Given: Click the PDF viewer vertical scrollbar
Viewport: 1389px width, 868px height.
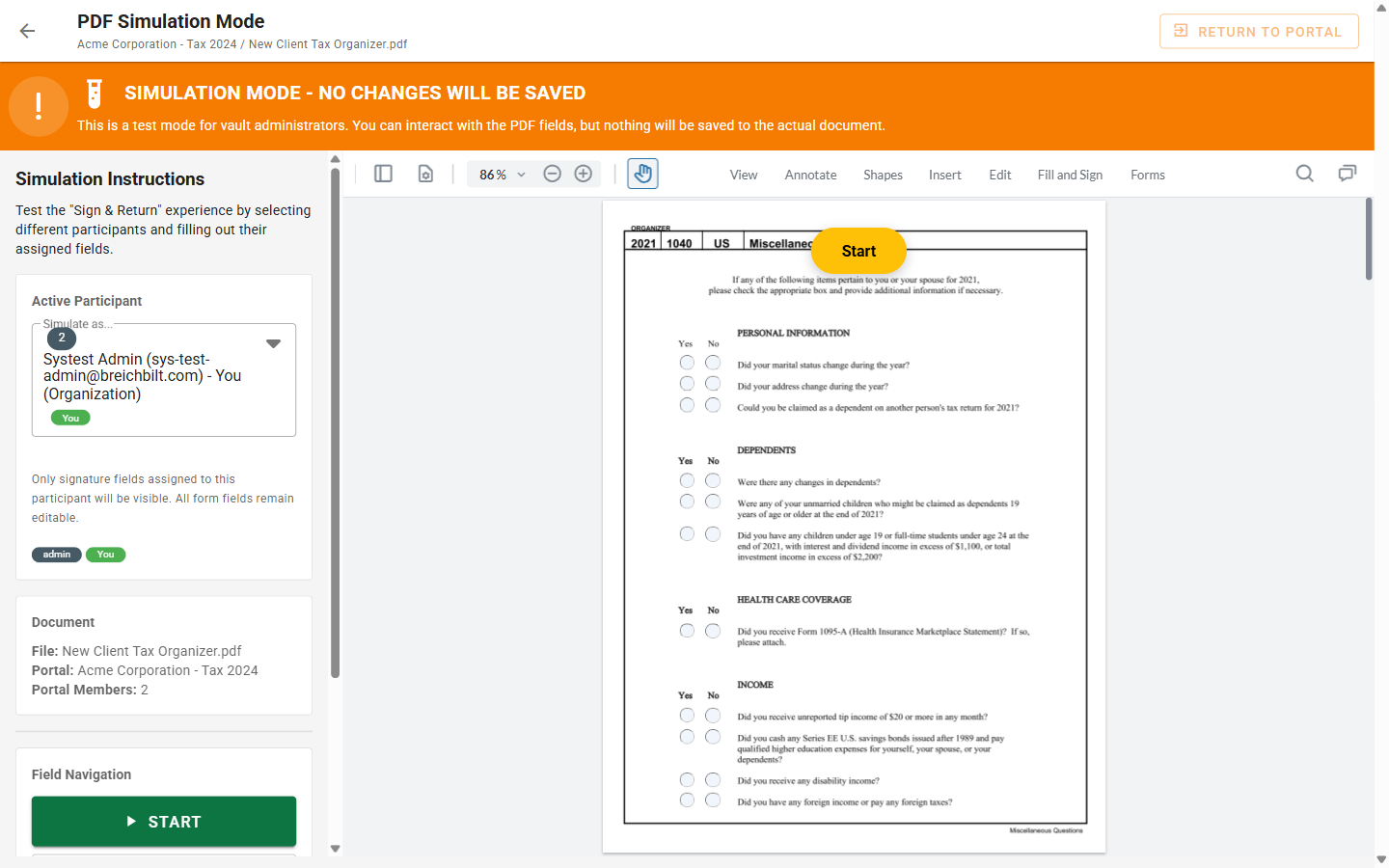Looking at the screenshot, I should point(1369,239).
